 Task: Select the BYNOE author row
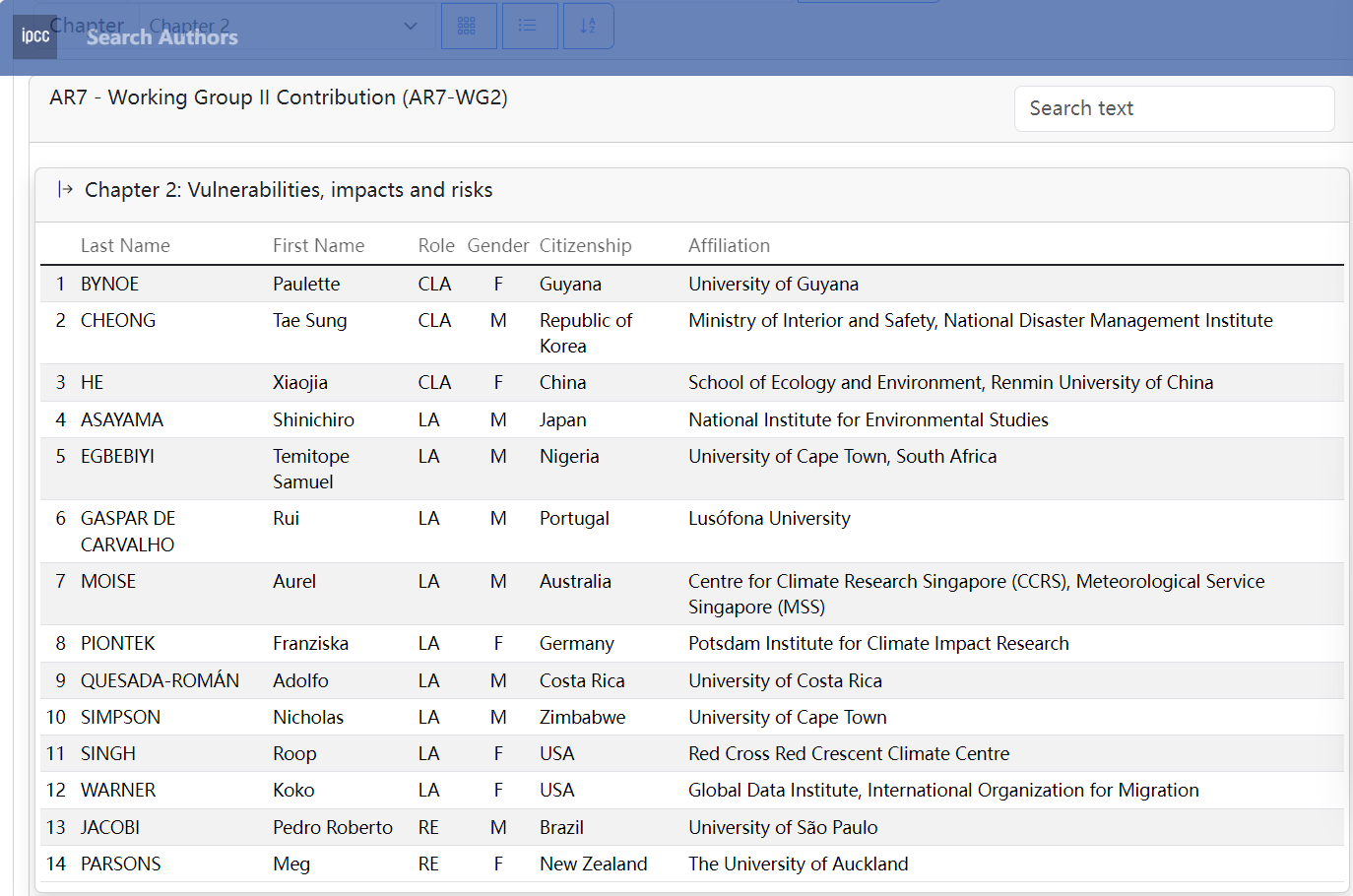click(x=109, y=285)
